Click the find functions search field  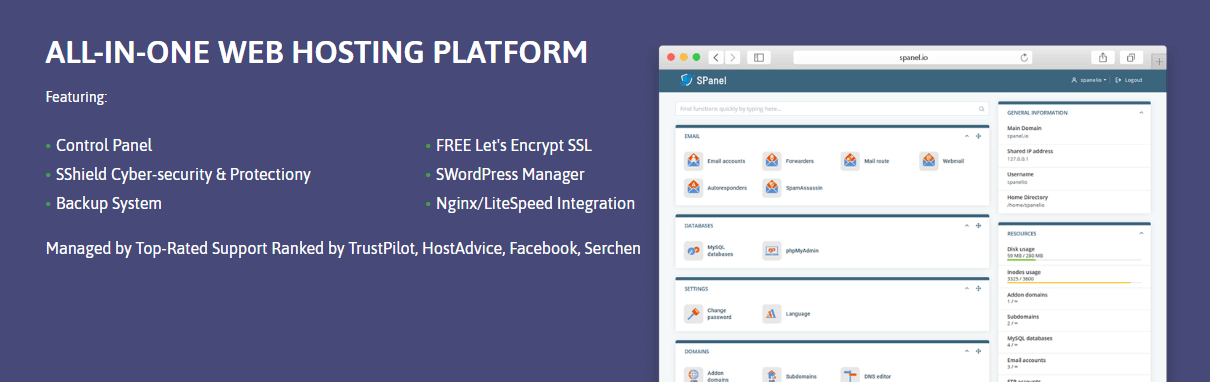[832, 108]
